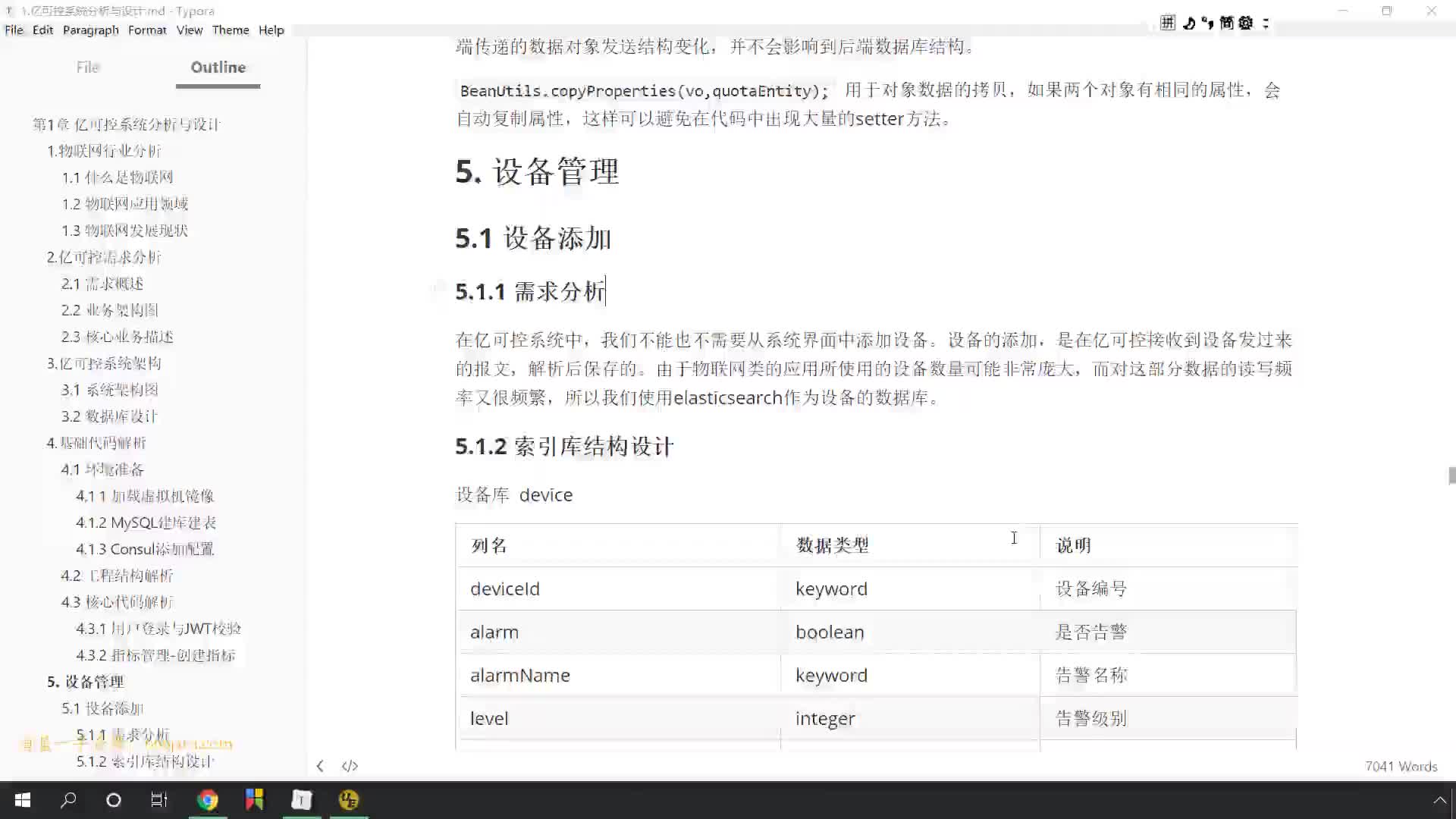
Task: Jump to outline item 4.基础代码解析
Action: click(x=96, y=443)
